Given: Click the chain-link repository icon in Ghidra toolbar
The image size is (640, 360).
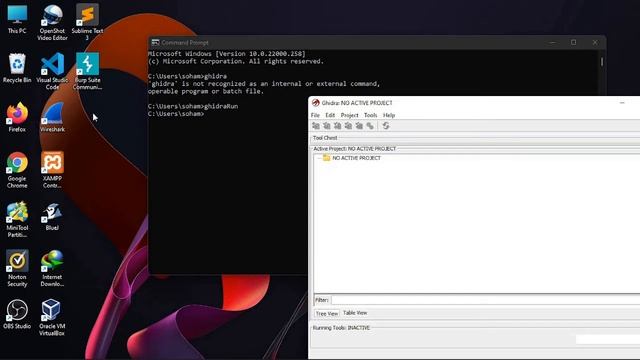Looking at the screenshot, I should (370, 126).
